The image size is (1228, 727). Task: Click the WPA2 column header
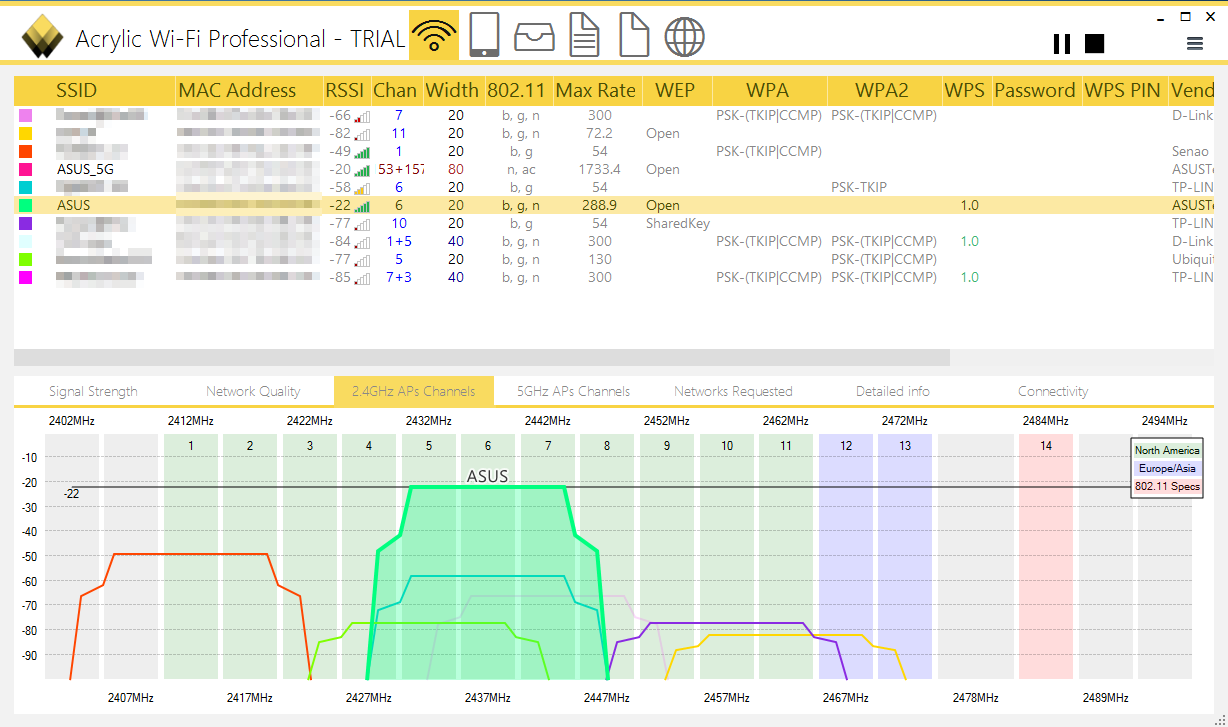[882, 90]
